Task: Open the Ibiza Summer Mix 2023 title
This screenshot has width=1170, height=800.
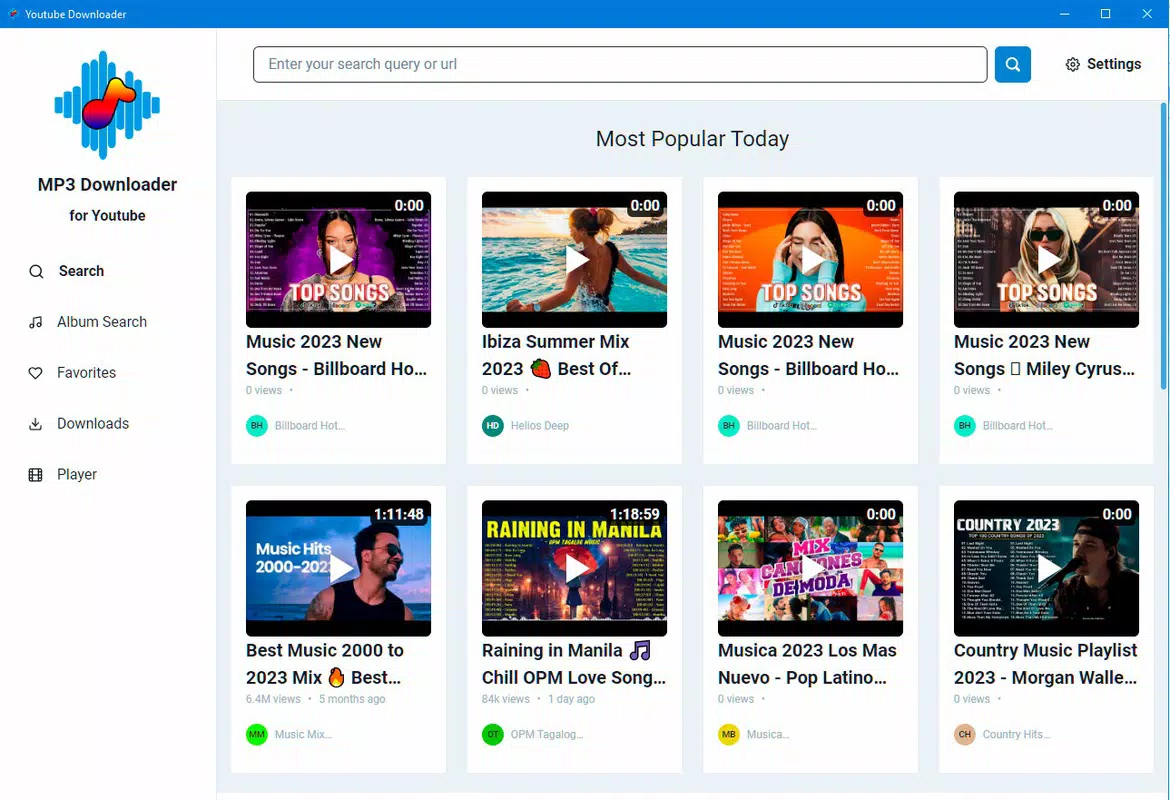Action: click(x=557, y=355)
